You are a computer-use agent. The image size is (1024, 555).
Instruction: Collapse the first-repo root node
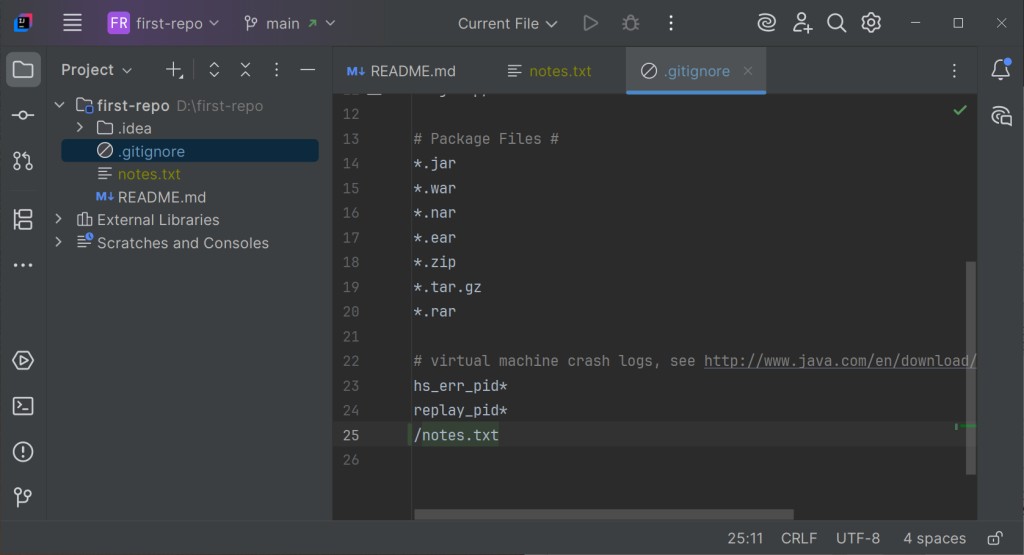tap(59, 105)
